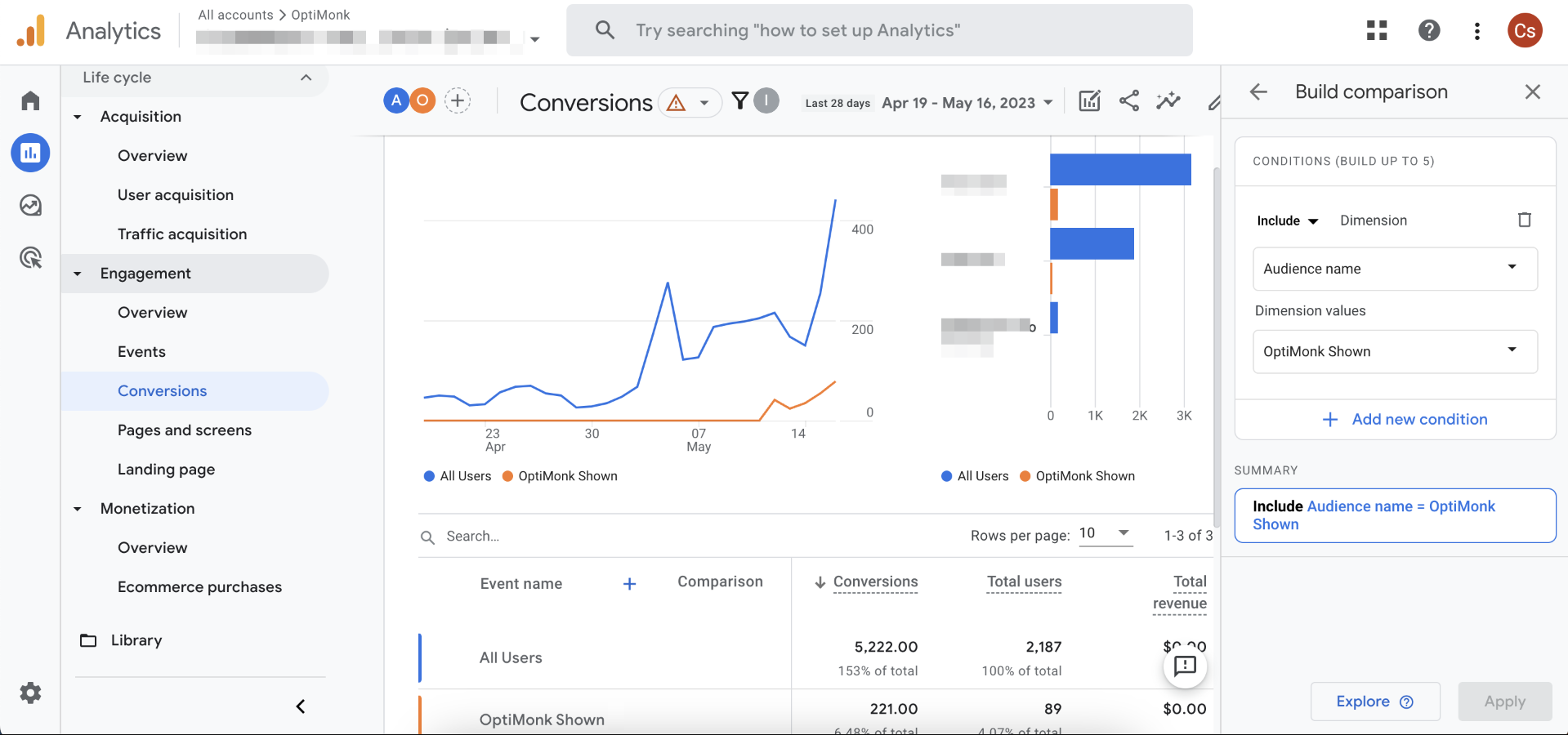
Task: Open the Audience name dimension dropdown
Action: click(1395, 269)
